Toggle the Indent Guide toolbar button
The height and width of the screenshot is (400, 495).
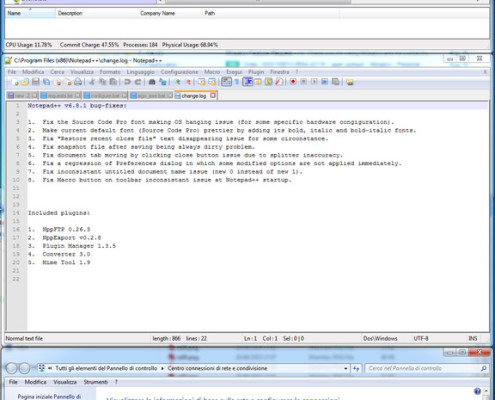(248, 82)
